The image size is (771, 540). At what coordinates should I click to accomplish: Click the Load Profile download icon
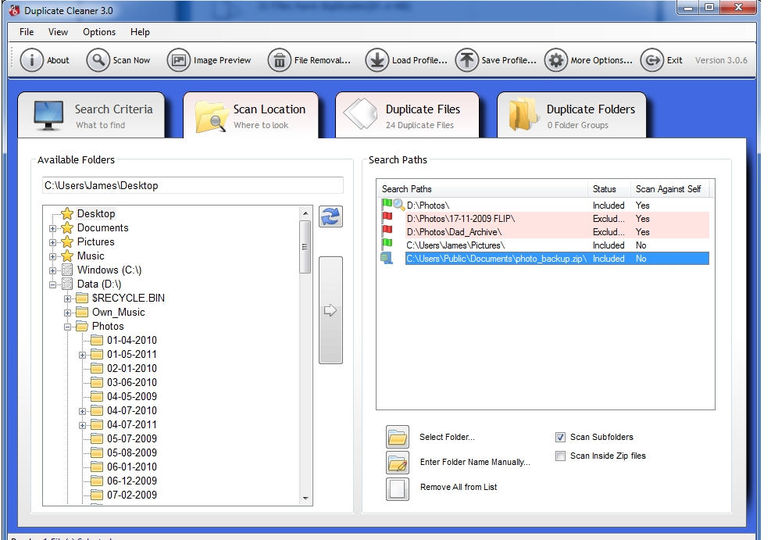pos(377,60)
